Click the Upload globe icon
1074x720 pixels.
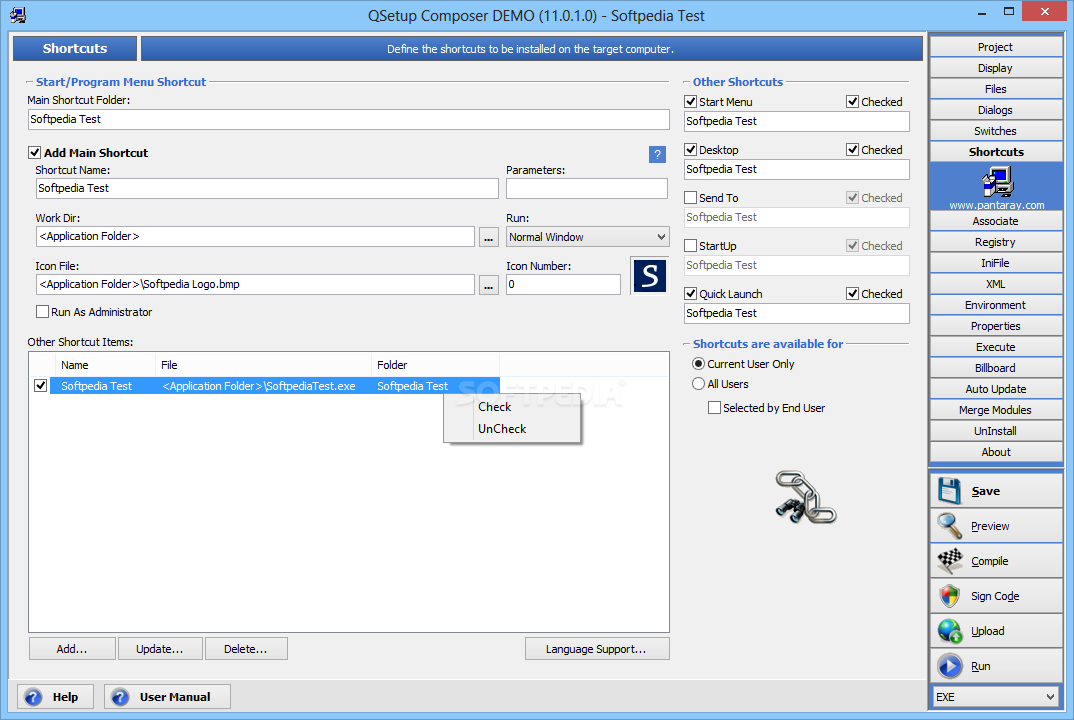pyautogui.click(x=949, y=631)
